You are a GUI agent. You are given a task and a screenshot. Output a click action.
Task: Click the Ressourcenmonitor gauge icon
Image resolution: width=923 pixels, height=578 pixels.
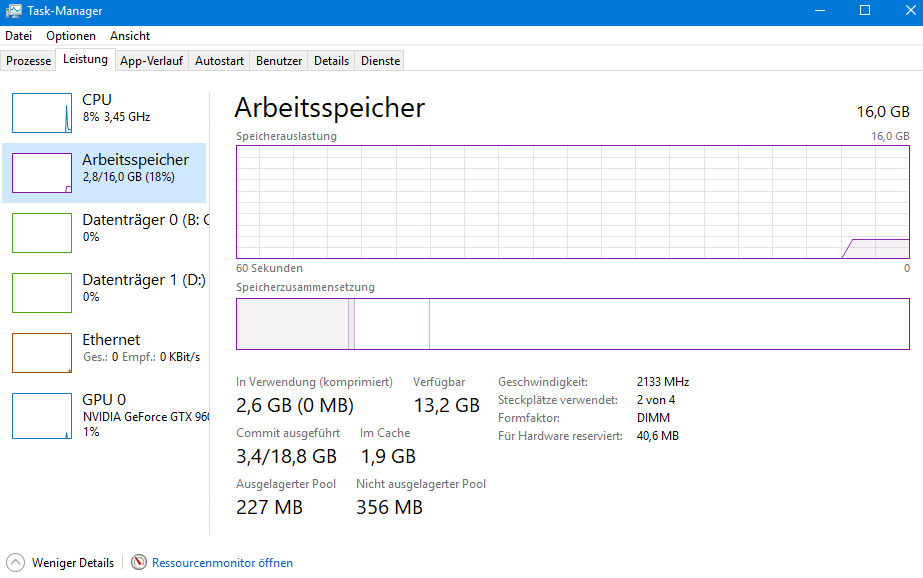pyautogui.click(x=139, y=563)
